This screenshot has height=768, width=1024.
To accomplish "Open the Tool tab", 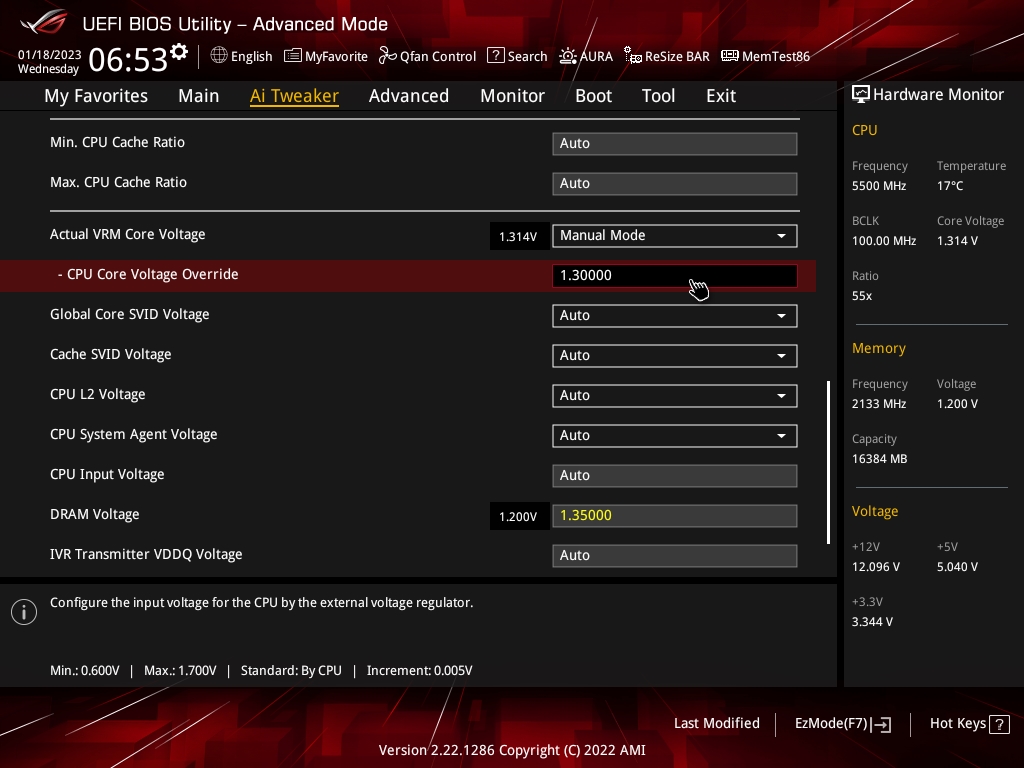I will click(x=658, y=96).
